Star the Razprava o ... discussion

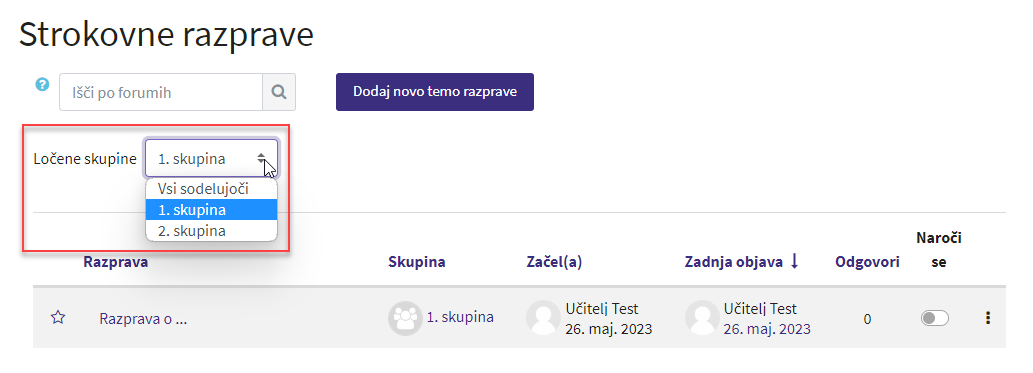[x=58, y=318]
